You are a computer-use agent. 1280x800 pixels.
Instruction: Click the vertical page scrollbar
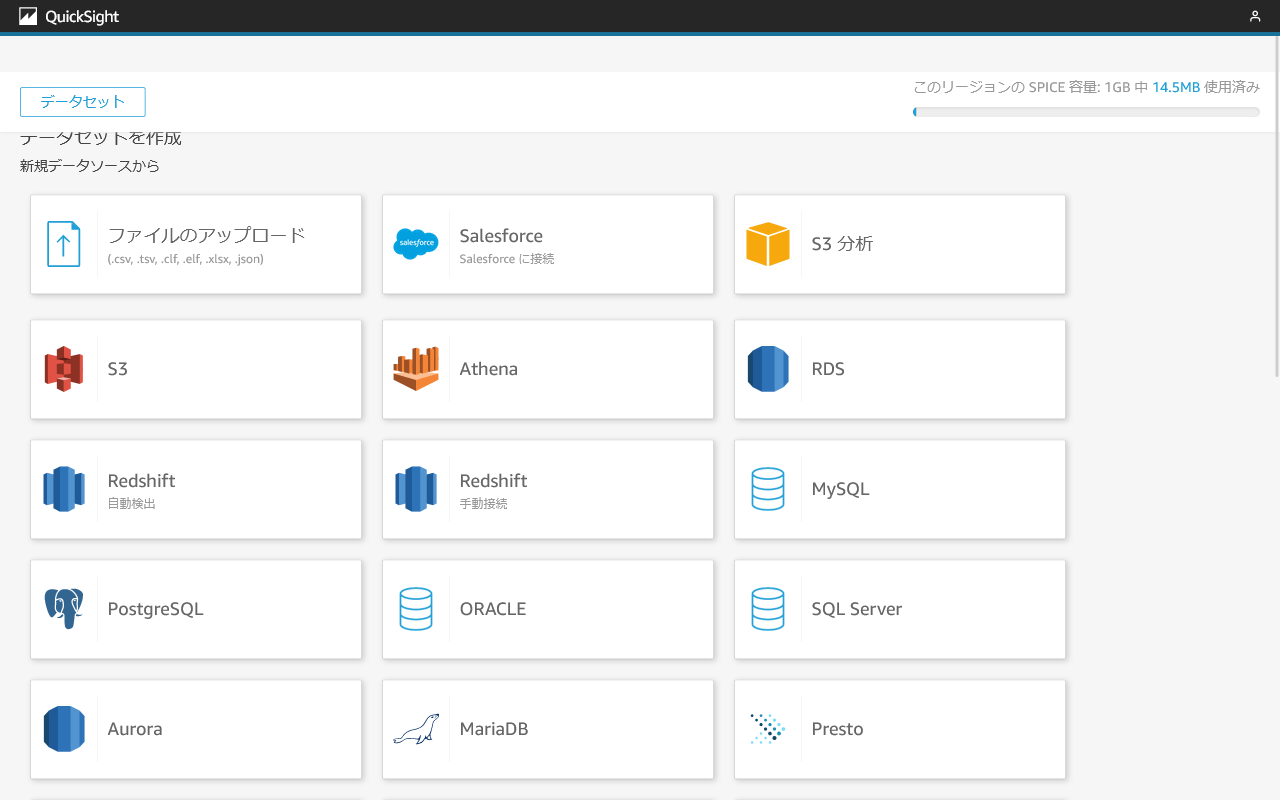point(1276,206)
